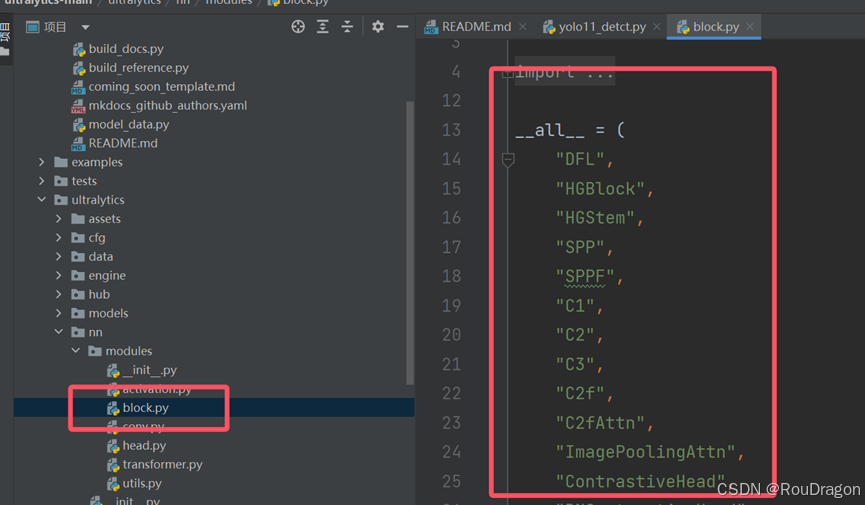
Task: Expand the tests folder
Action: [41, 181]
